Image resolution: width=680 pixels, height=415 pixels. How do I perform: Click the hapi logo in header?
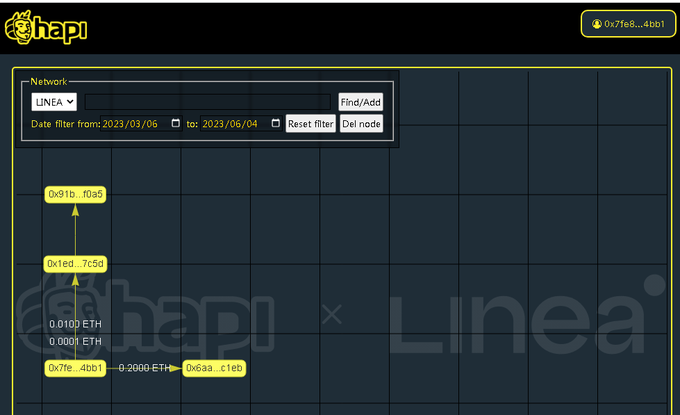point(46,28)
